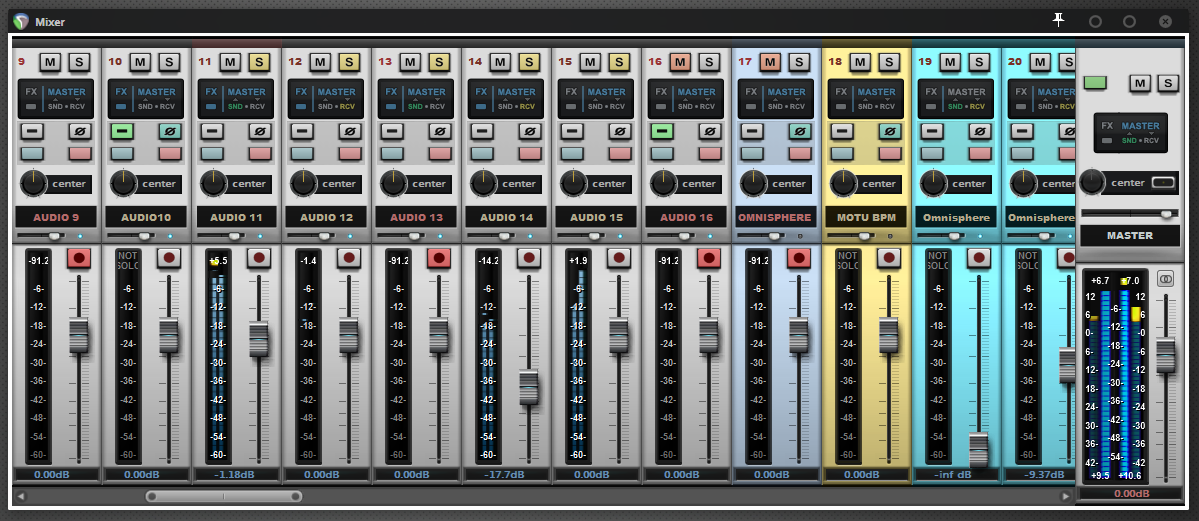Unsolo the AUDIO 11 track
The width and height of the screenshot is (1199, 521).
(258, 62)
